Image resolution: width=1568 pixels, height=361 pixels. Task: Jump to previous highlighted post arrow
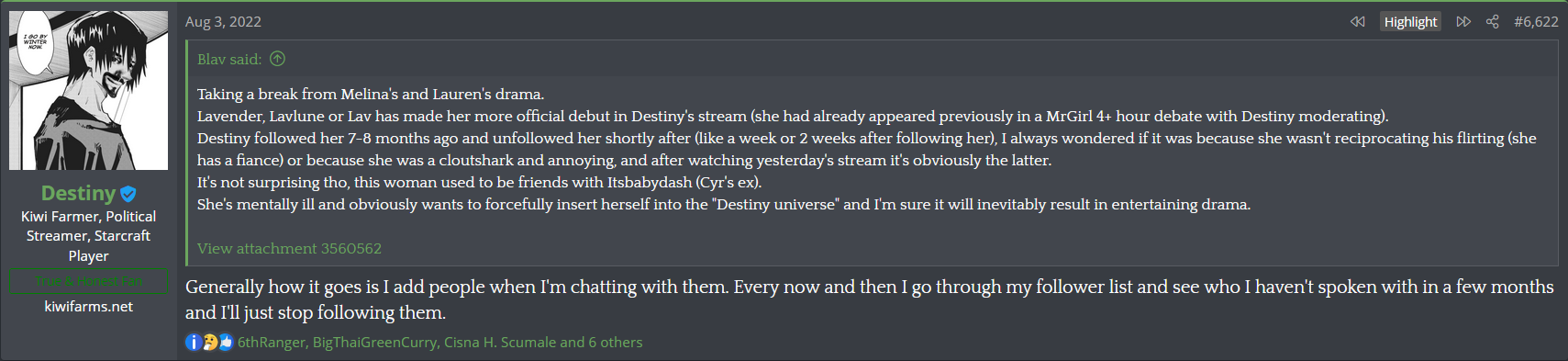tap(1358, 21)
